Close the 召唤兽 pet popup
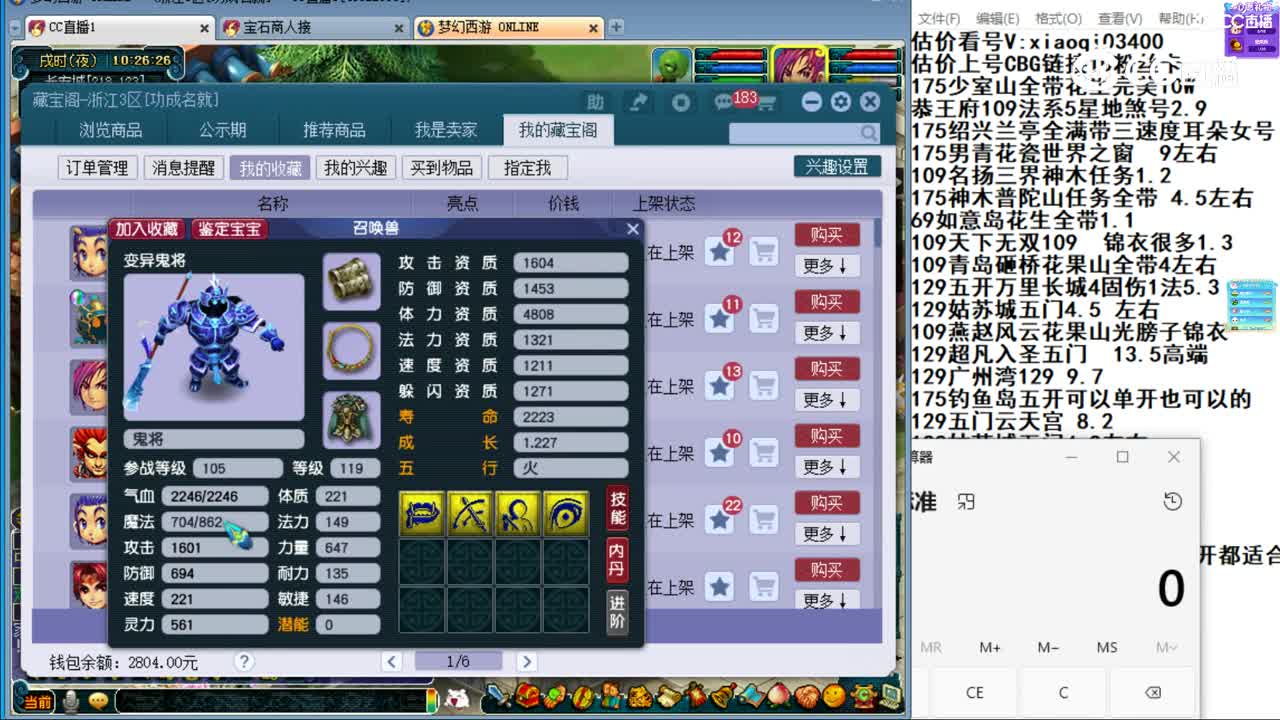The image size is (1280, 720). pos(632,229)
